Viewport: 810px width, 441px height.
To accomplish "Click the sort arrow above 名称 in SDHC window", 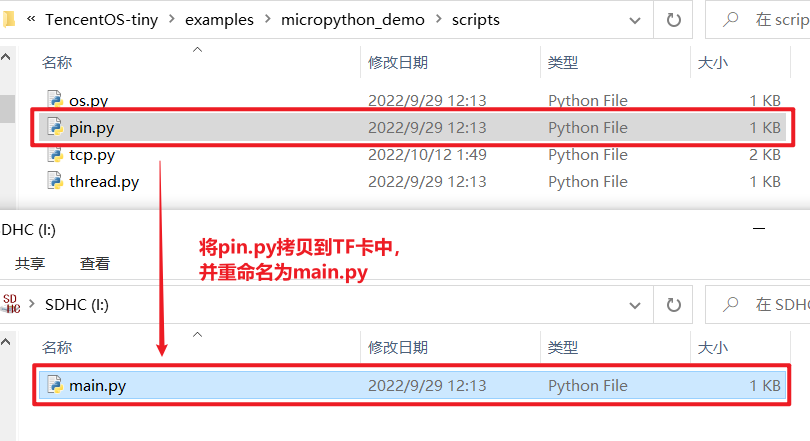I will [x=197, y=335].
